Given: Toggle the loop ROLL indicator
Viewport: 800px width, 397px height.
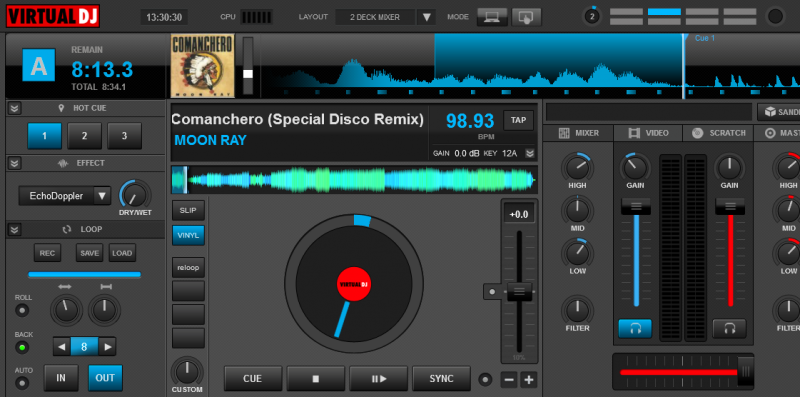Looking at the screenshot, I should coord(22,310).
